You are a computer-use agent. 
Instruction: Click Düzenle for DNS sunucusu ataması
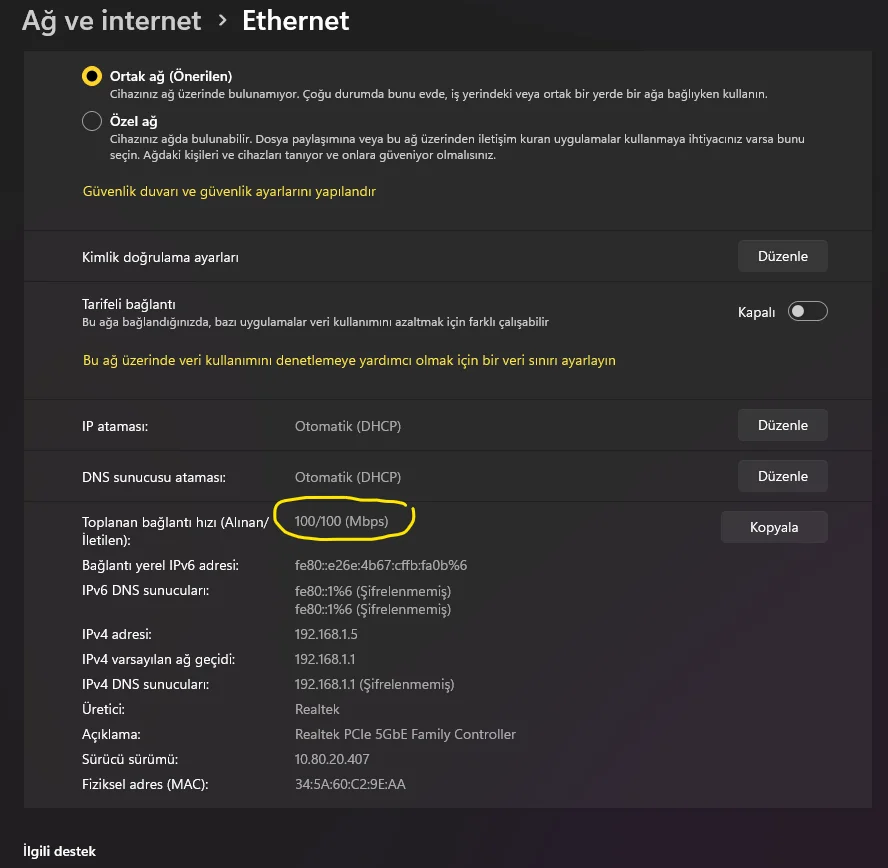[783, 476]
